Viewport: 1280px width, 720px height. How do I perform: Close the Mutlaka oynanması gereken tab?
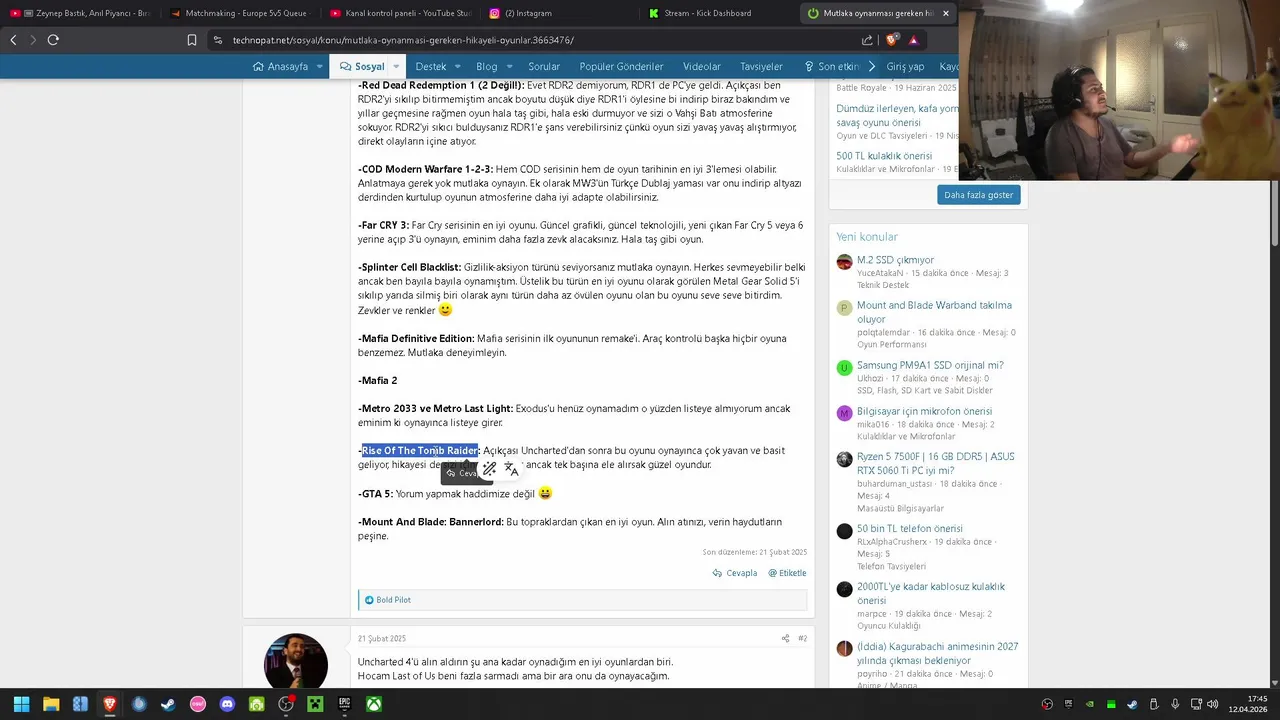[x=946, y=13]
